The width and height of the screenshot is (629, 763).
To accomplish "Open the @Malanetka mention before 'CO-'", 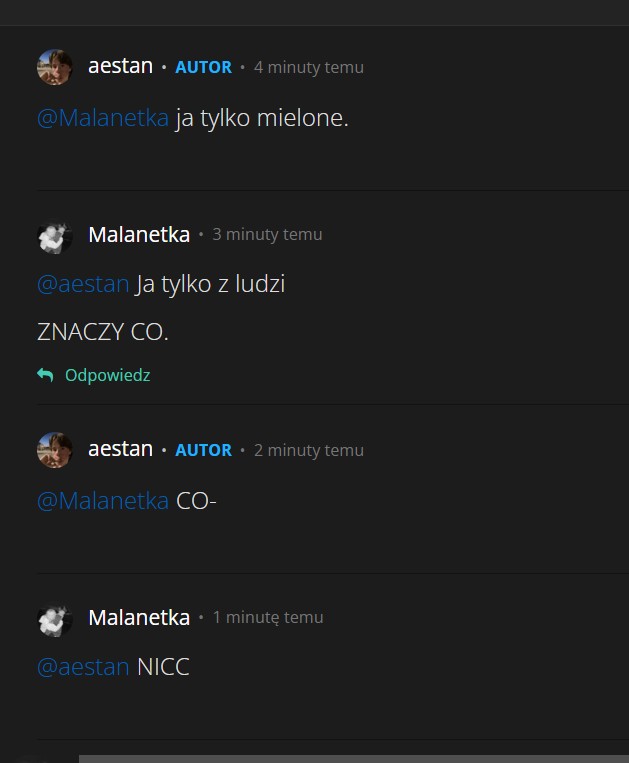I will tap(103, 501).
